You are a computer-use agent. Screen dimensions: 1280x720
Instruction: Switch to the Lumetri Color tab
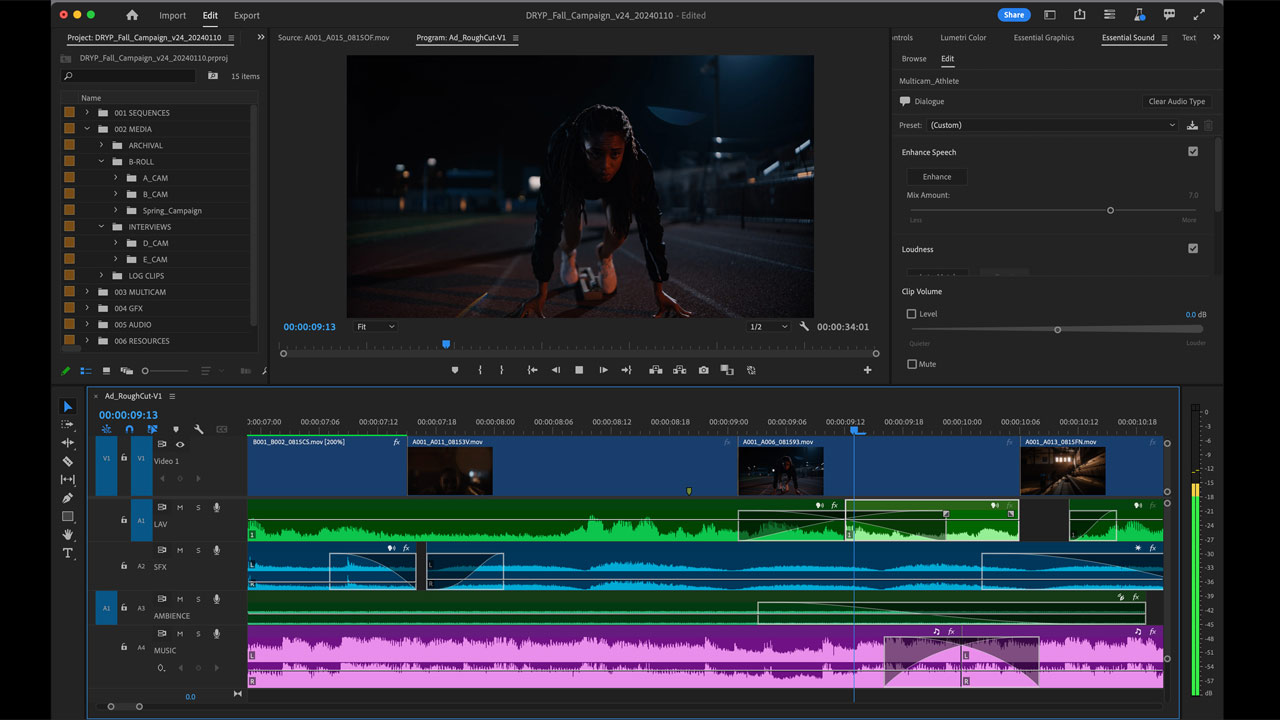click(x=963, y=37)
